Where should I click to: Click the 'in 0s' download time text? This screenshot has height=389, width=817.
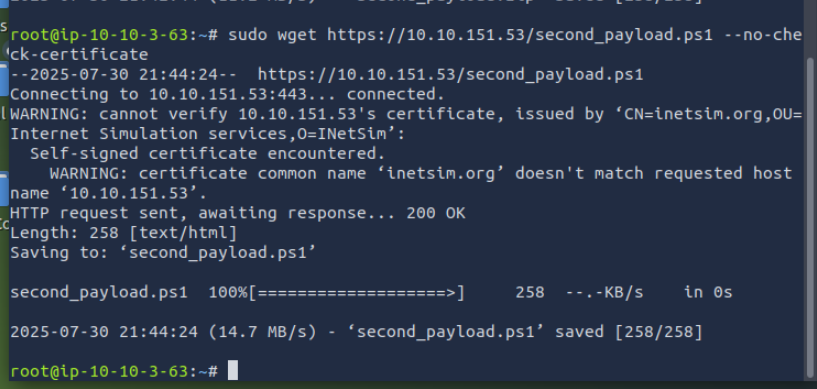coord(708,292)
